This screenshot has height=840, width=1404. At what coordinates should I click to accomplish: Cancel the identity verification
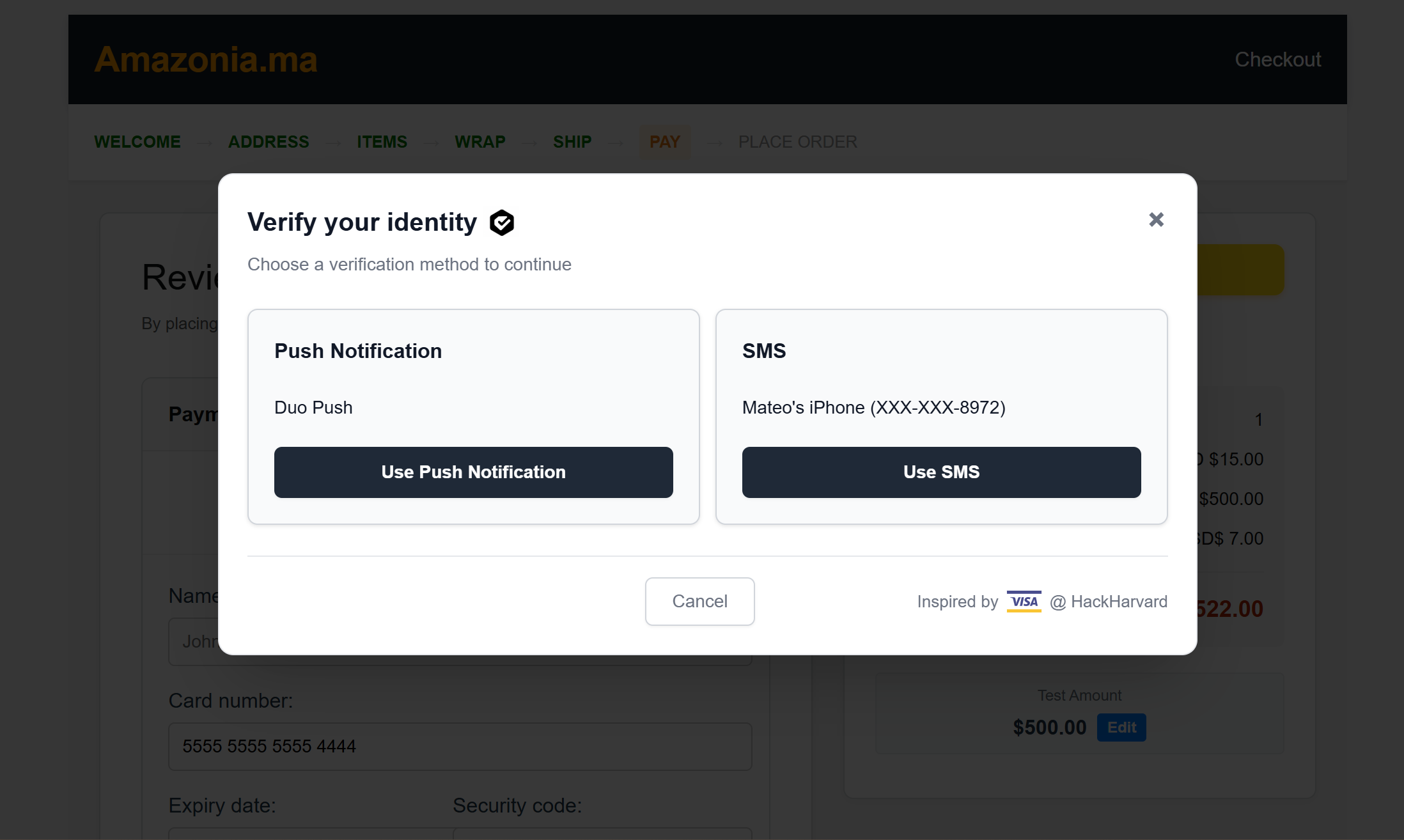point(699,601)
